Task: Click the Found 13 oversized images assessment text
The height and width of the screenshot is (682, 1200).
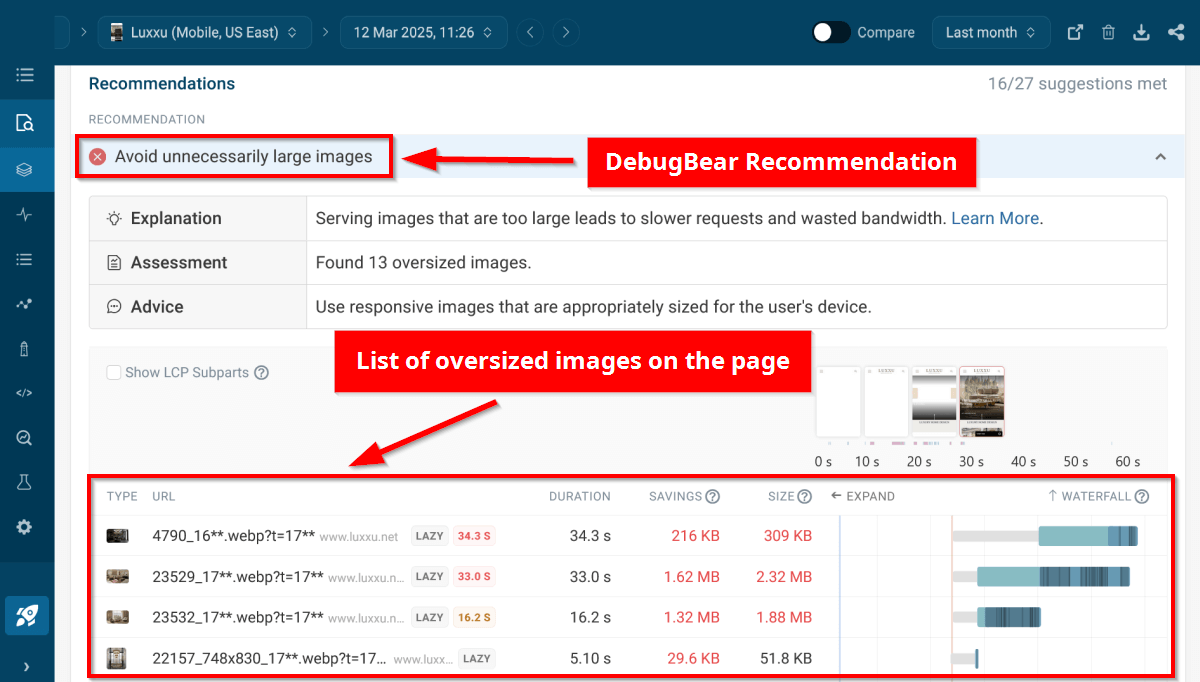Action: (x=423, y=263)
